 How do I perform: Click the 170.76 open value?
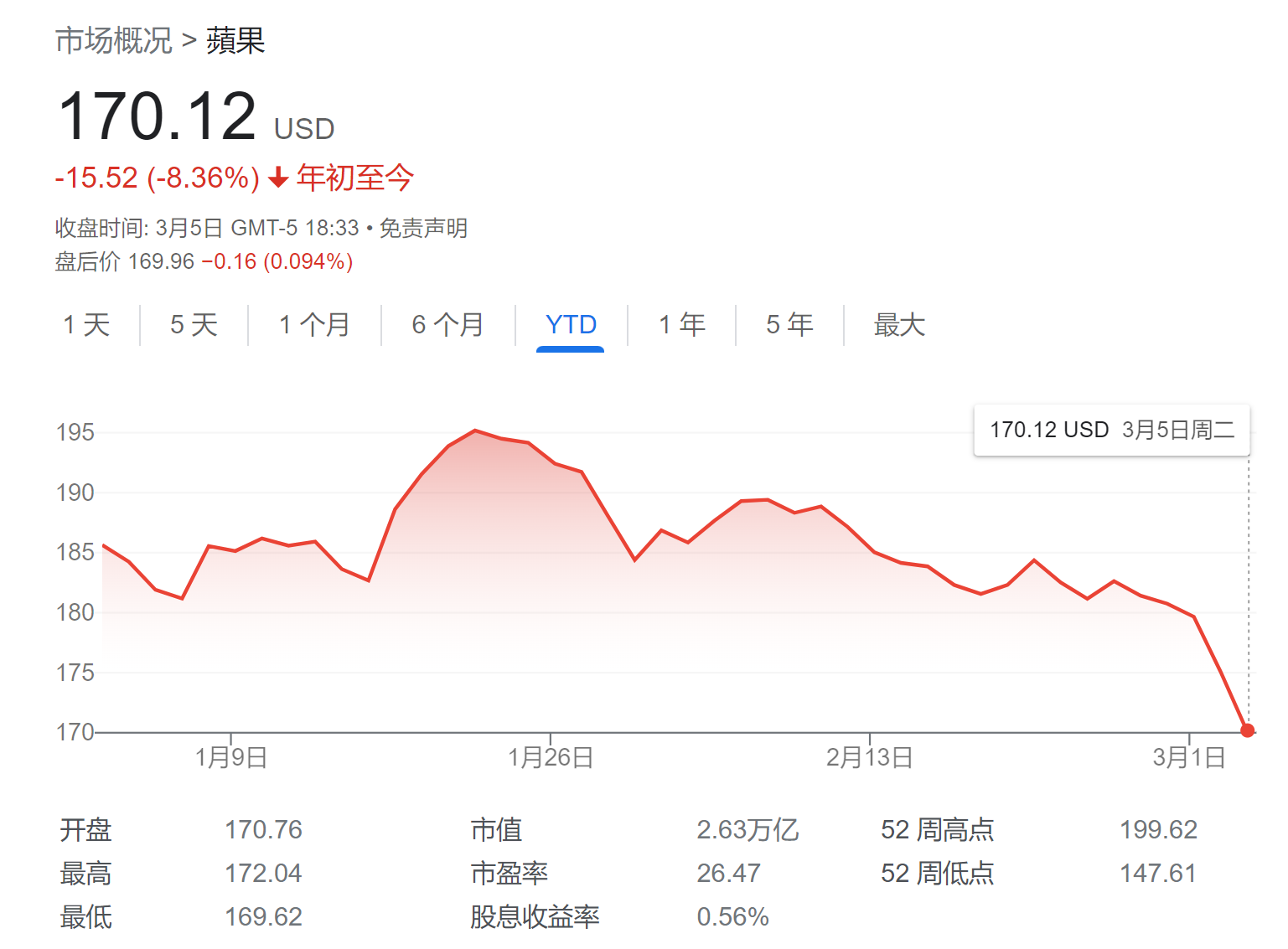coord(263,830)
